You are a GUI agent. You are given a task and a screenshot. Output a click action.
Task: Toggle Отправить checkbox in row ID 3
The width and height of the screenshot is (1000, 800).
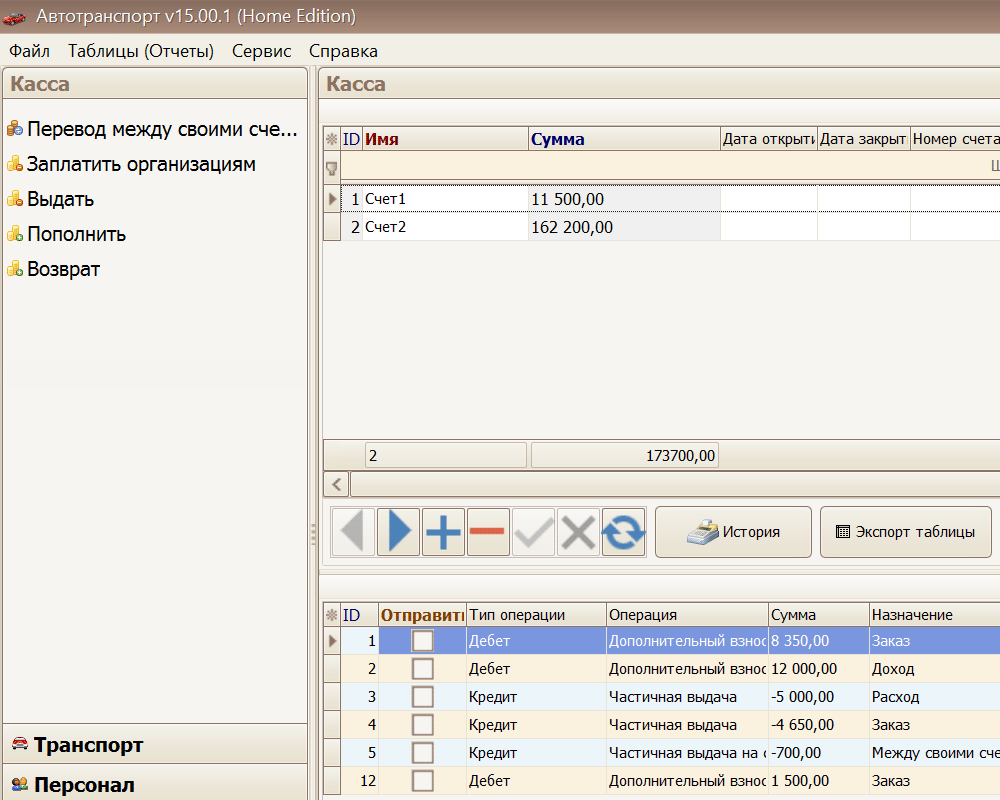[x=422, y=697]
